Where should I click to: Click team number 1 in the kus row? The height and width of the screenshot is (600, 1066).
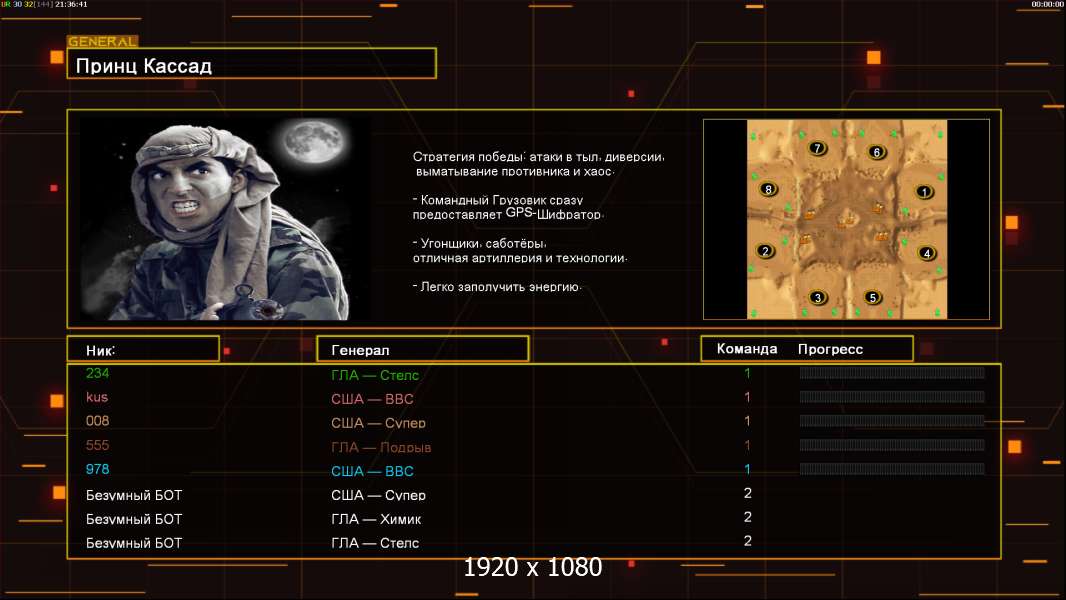[747, 397]
